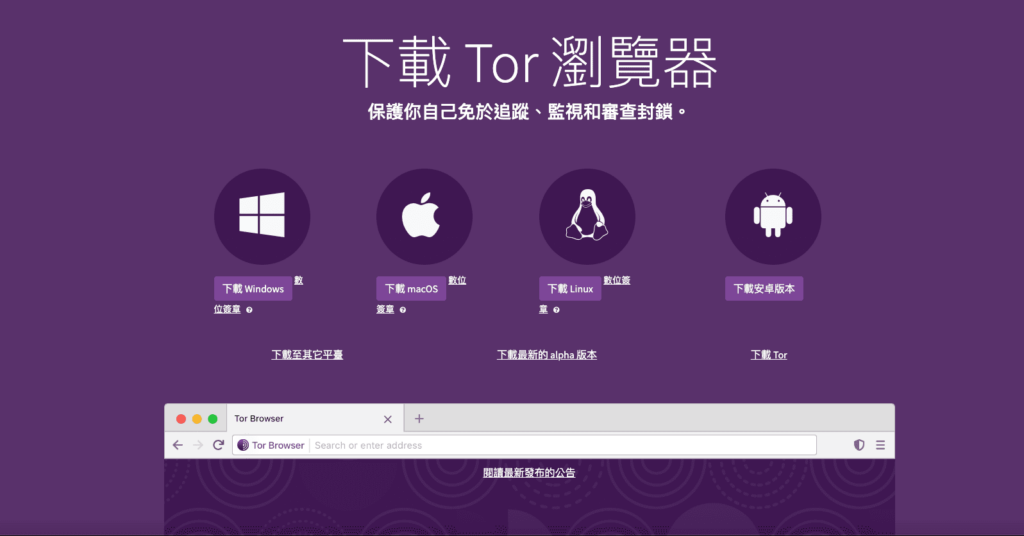Open the macOS 簽章 signature link
1024x536 pixels.
click(385, 309)
